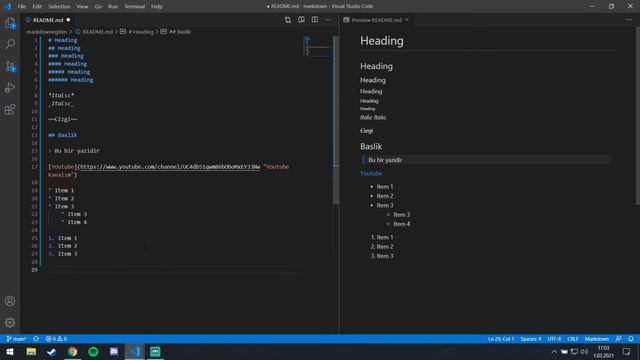This screenshot has width=640, height=360.
Task: Click nested 'Item 4' bullet in preview
Action: (x=402, y=224)
